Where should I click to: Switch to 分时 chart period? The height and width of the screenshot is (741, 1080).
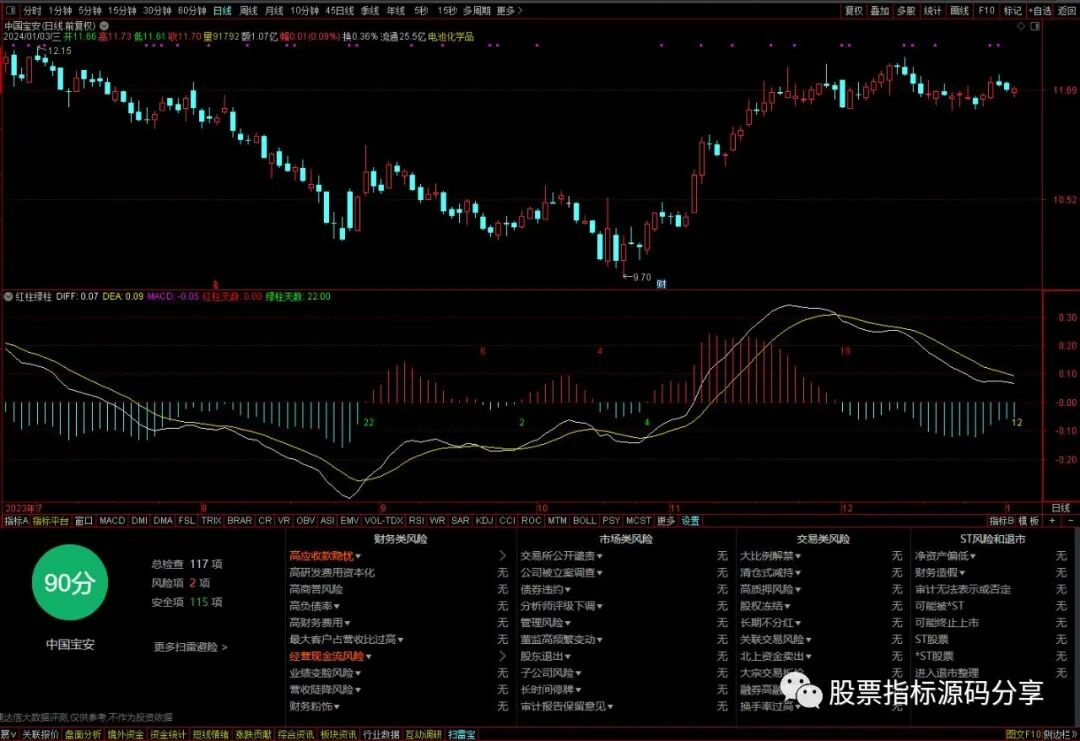coord(32,11)
